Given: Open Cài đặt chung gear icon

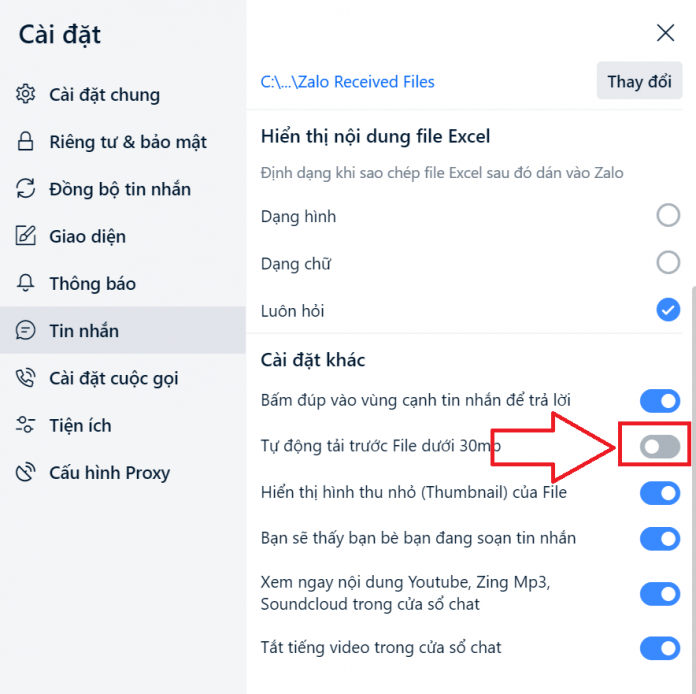Looking at the screenshot, I should pyautogui.click(x=25, y=94).
